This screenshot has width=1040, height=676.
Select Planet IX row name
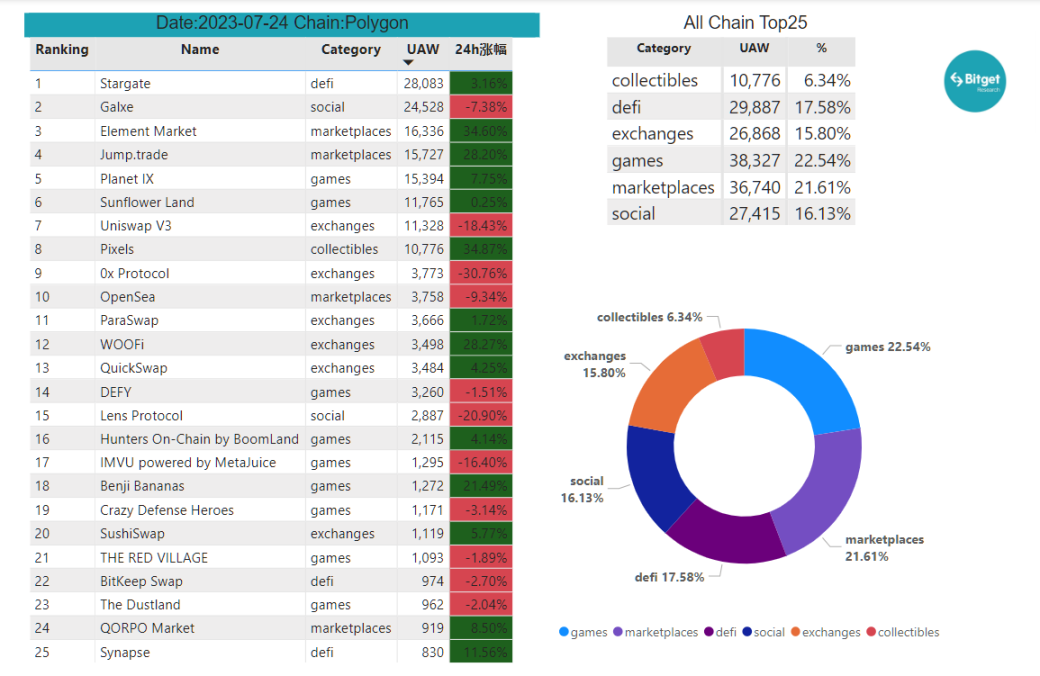(127, 179)
